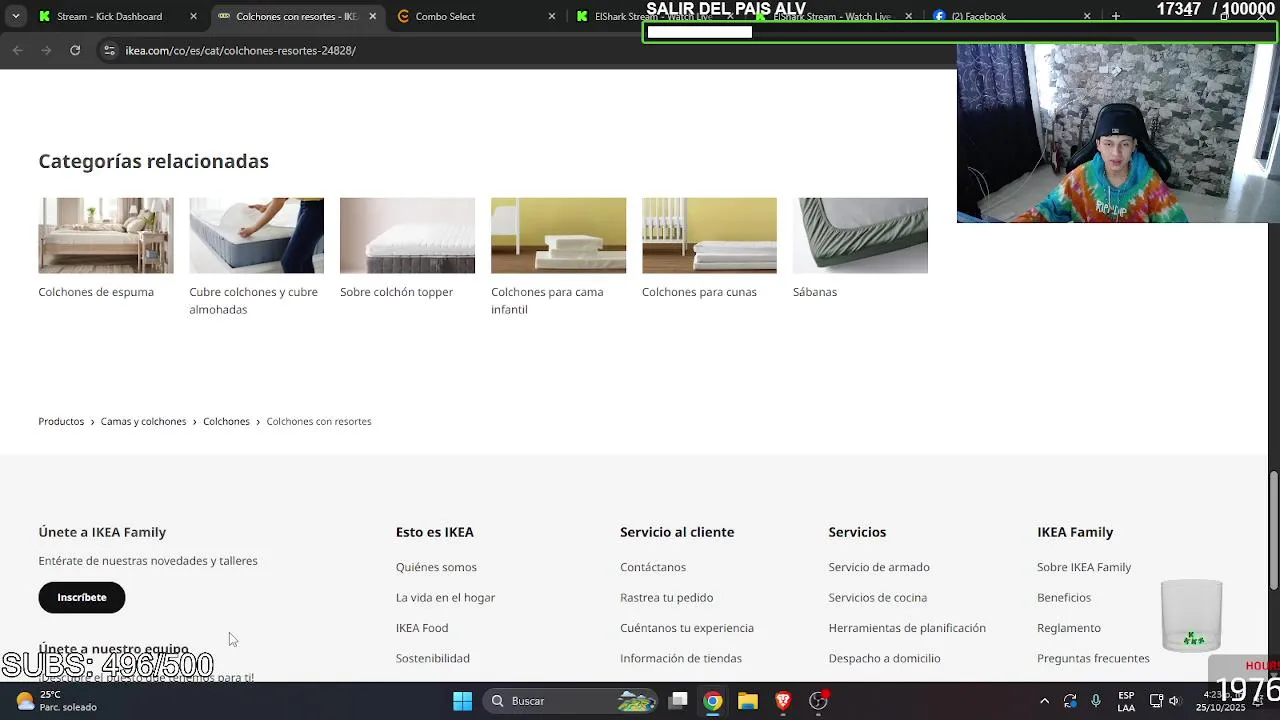Go to the Sábanas text link
Viewport: 1280px width, 720px height.
815,292
